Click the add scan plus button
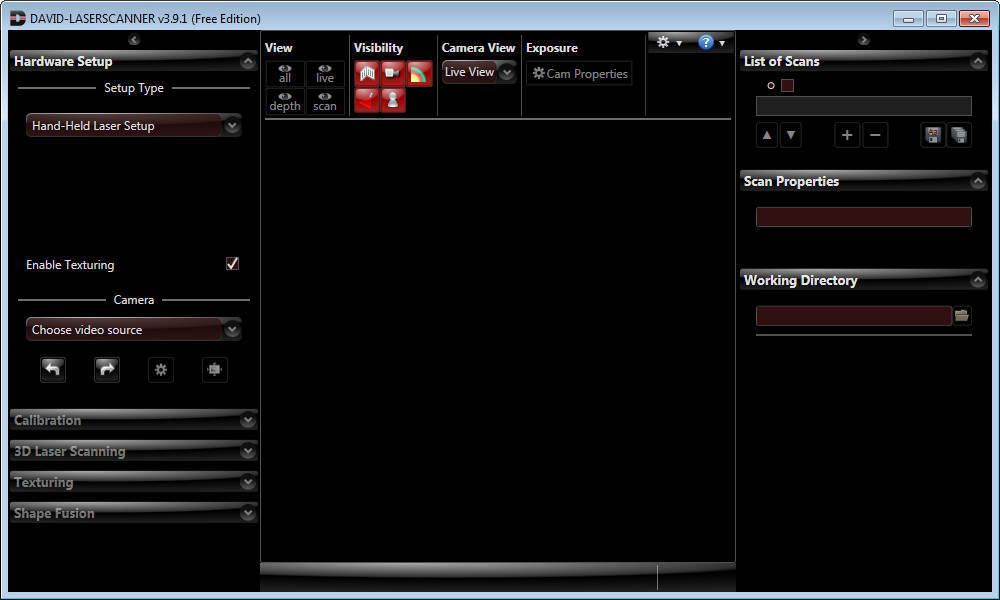The width and height of the screenshot is (1000, 600). coord(847,136)
